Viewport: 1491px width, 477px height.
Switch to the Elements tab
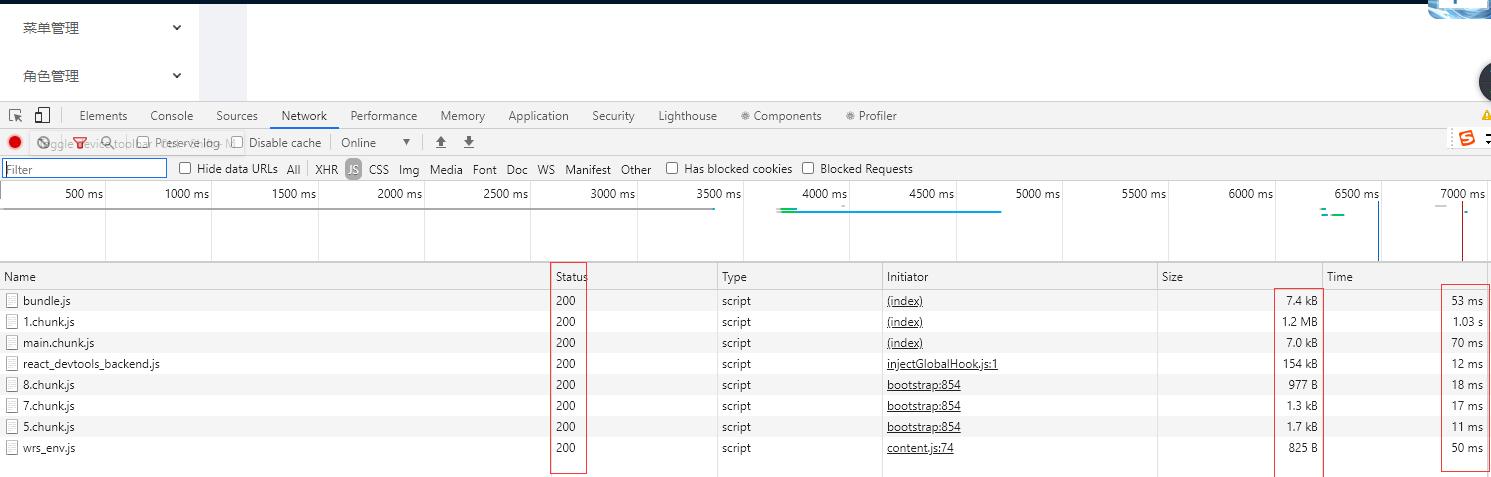(x=103, y=116)
